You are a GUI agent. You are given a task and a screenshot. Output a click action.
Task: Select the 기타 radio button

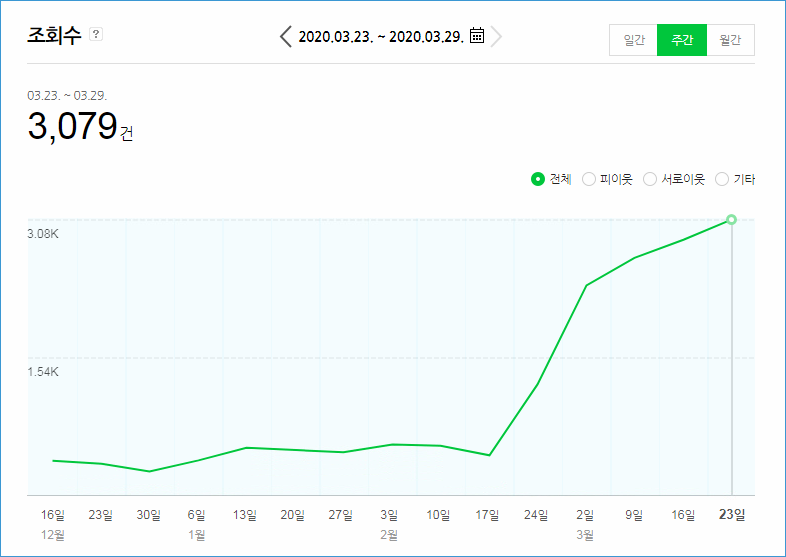pyautogui.click(x=722, y=179)
